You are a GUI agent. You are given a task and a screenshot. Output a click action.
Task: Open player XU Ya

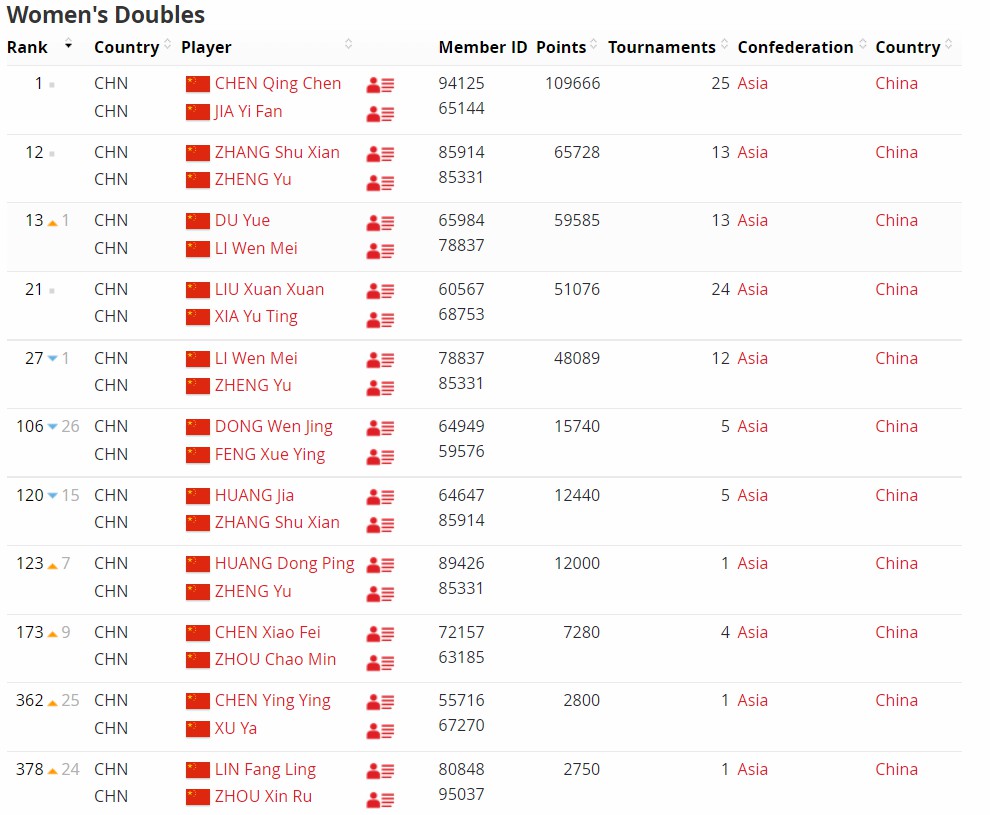pos(236,729)
